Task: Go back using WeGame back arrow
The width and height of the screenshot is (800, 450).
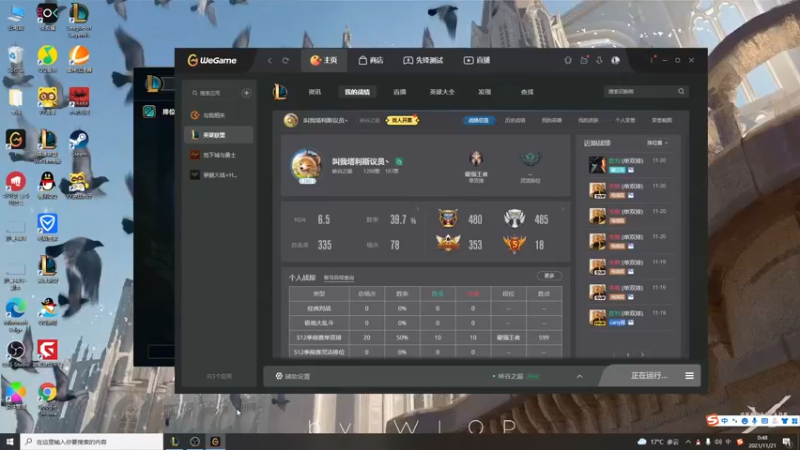Action: 269,60
